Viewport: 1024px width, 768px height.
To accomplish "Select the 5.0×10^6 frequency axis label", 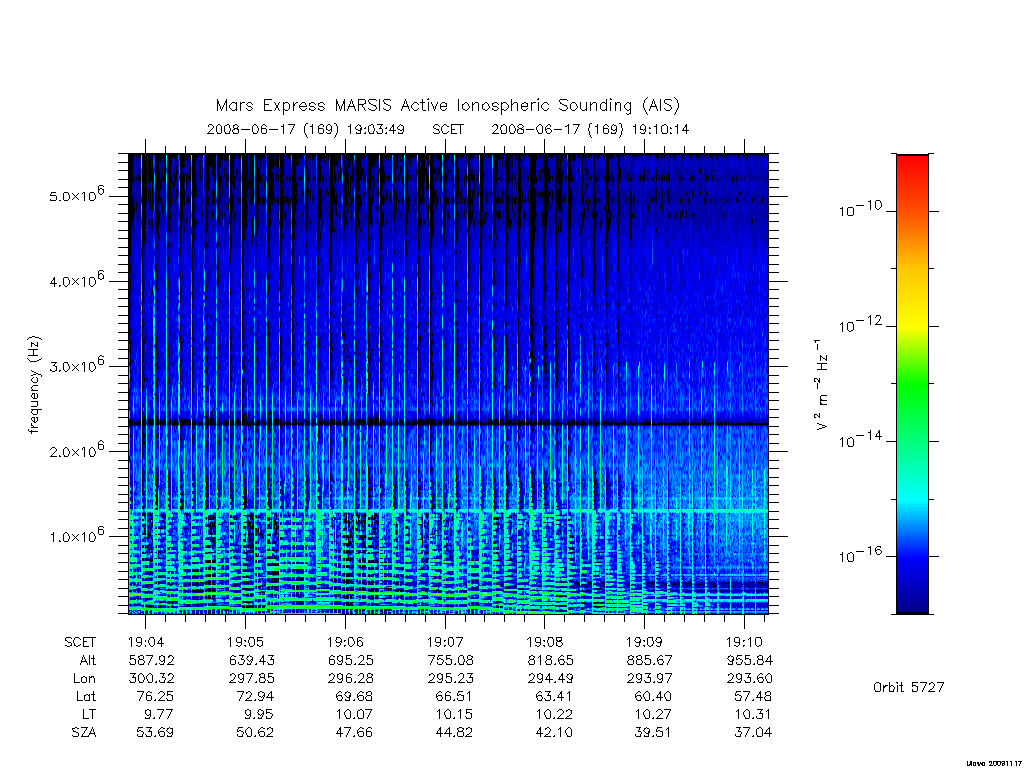I will pos(76,195).
